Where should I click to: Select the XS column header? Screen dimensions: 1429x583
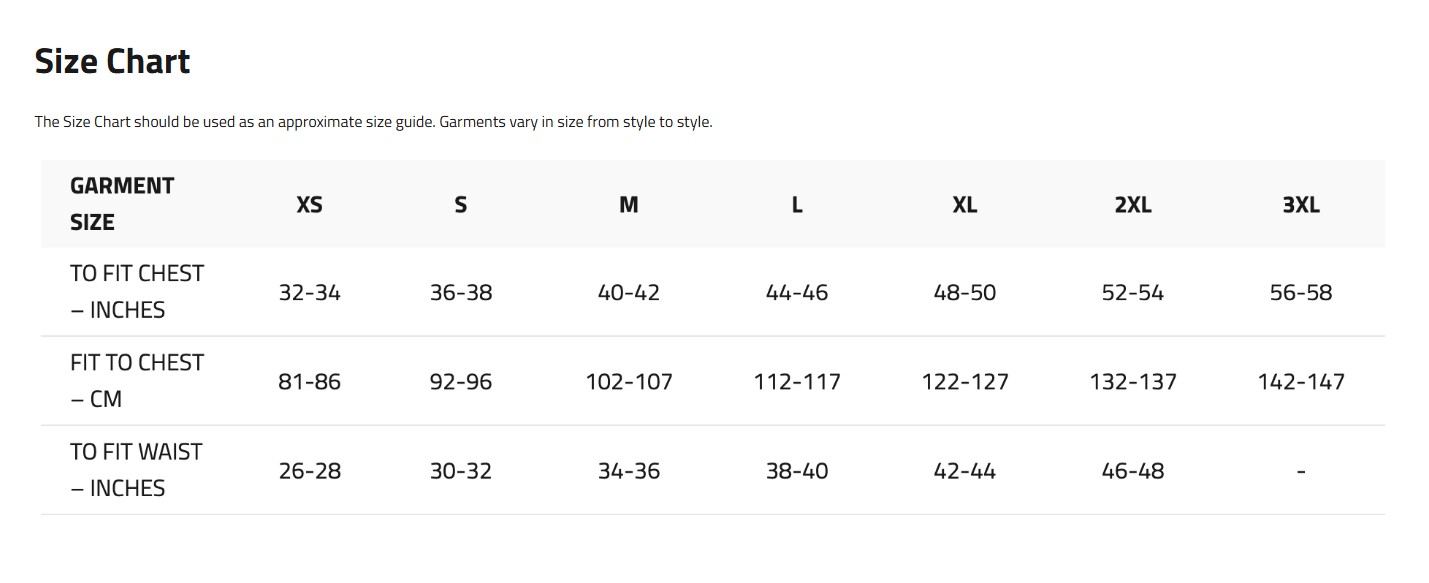tap(309, 204)
